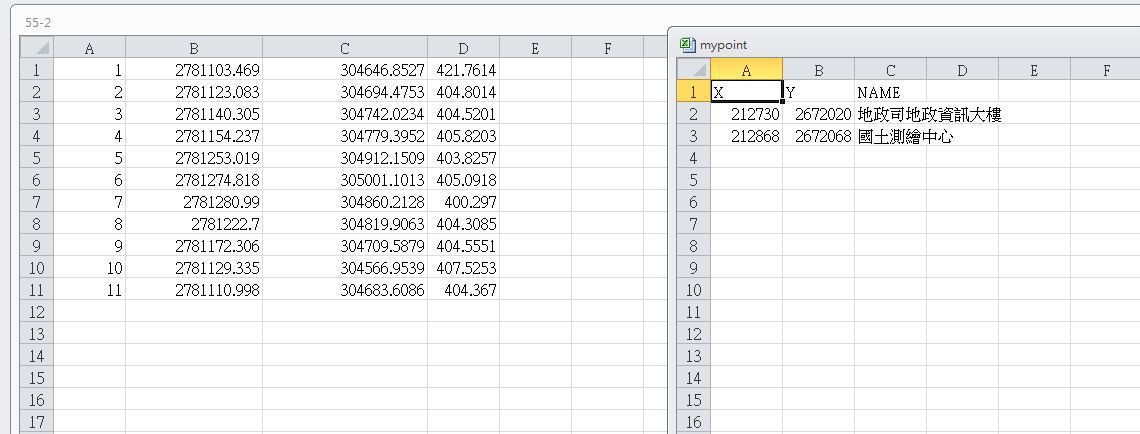Click the NAME header cell in mypoint
1140x434 pixels.
click(890, 92)
